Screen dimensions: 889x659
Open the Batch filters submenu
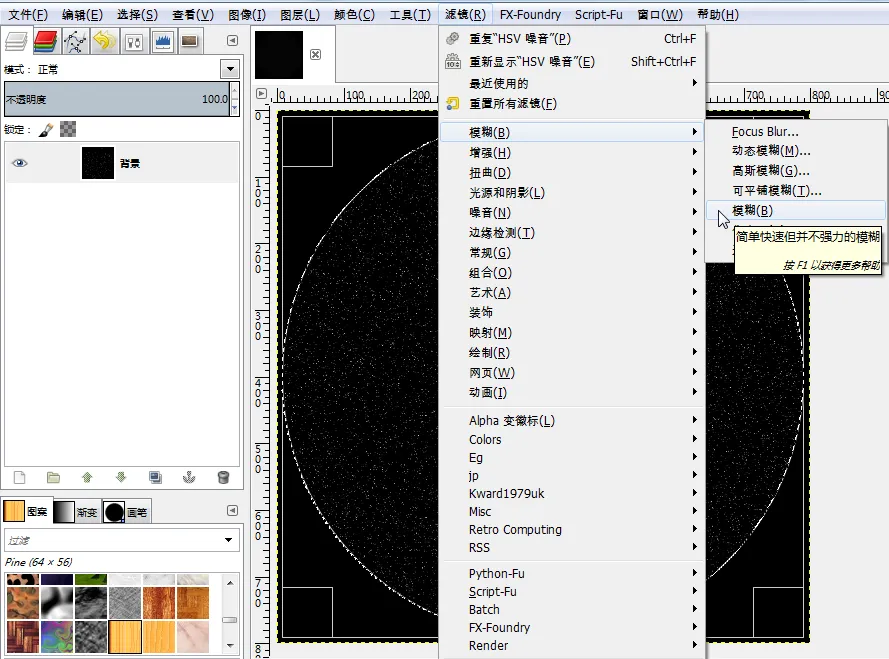point(572,609)
